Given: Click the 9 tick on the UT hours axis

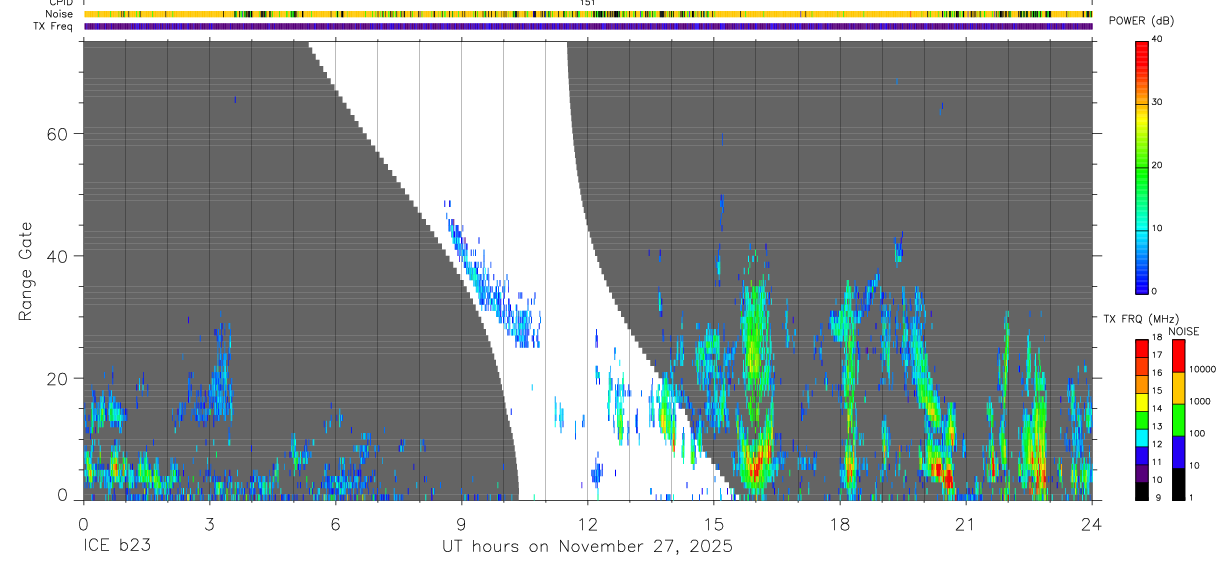Looking at the screenshot, I should pos(461,523).
